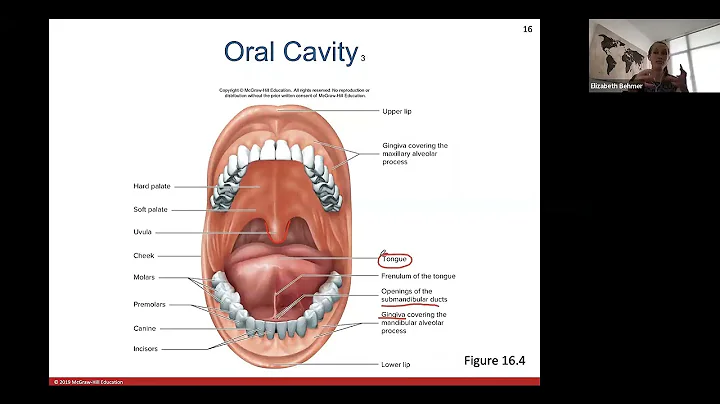Click the Elizabeth Behmer webcam thumbnail
This screenshot has height=404, width=720.
pyautogui.click(x=654, y=56)
